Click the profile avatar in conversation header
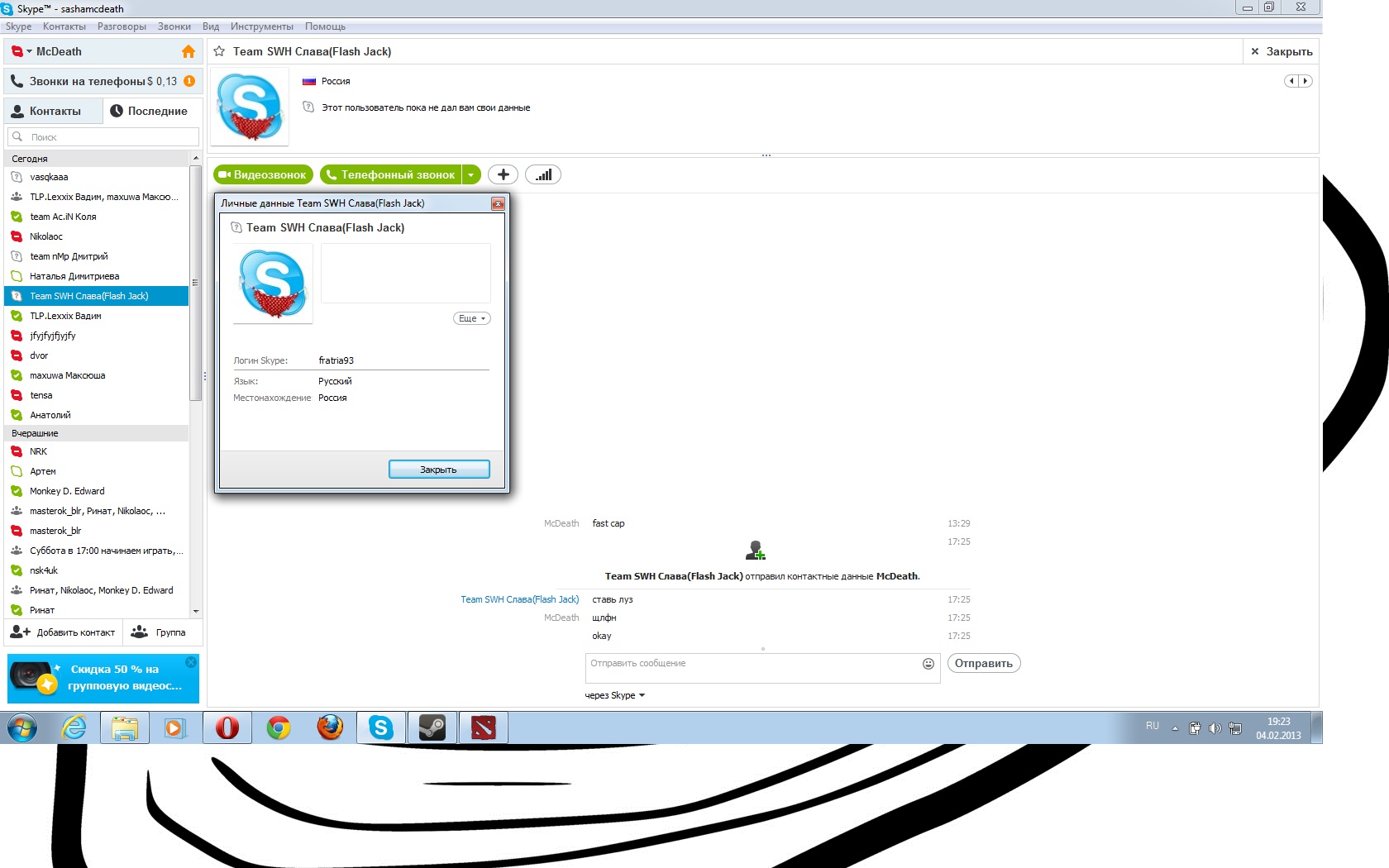The height and width of the screenshot is (868, 1389). tap(250, 107)
